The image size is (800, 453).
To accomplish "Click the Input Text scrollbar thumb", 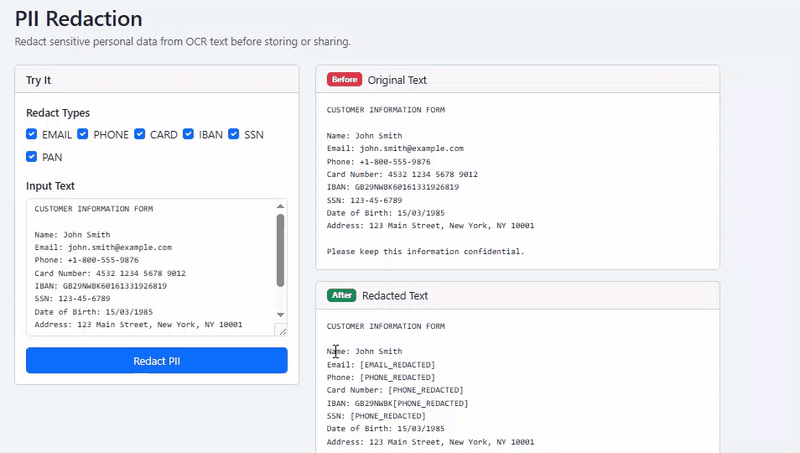I will click(280, 250).
